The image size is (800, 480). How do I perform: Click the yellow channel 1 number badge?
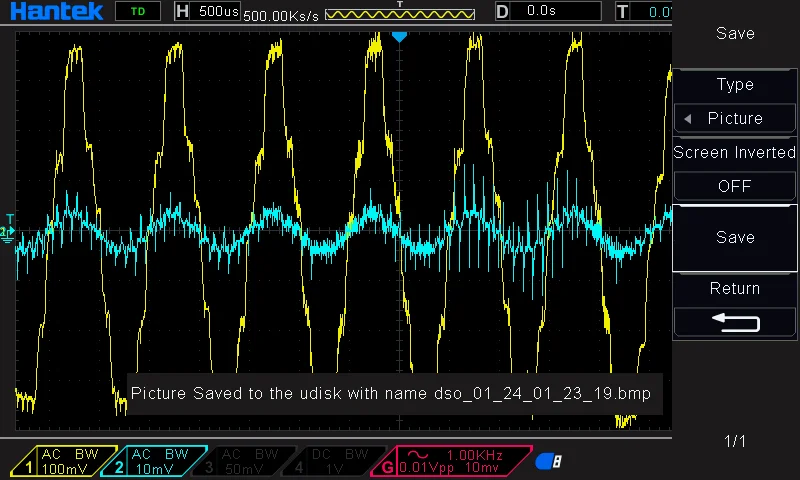click(29, 467)
